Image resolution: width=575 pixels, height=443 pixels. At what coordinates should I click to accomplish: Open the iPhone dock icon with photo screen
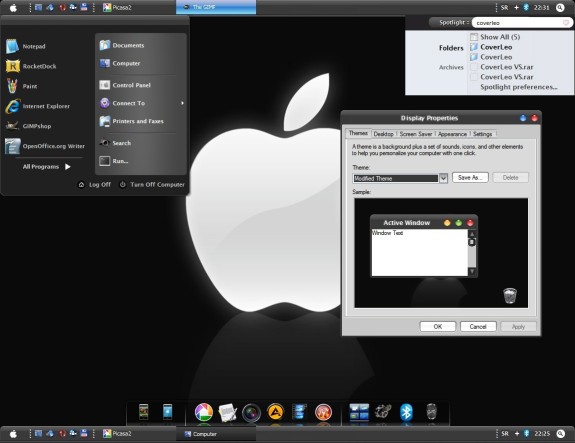click(143, 412)
